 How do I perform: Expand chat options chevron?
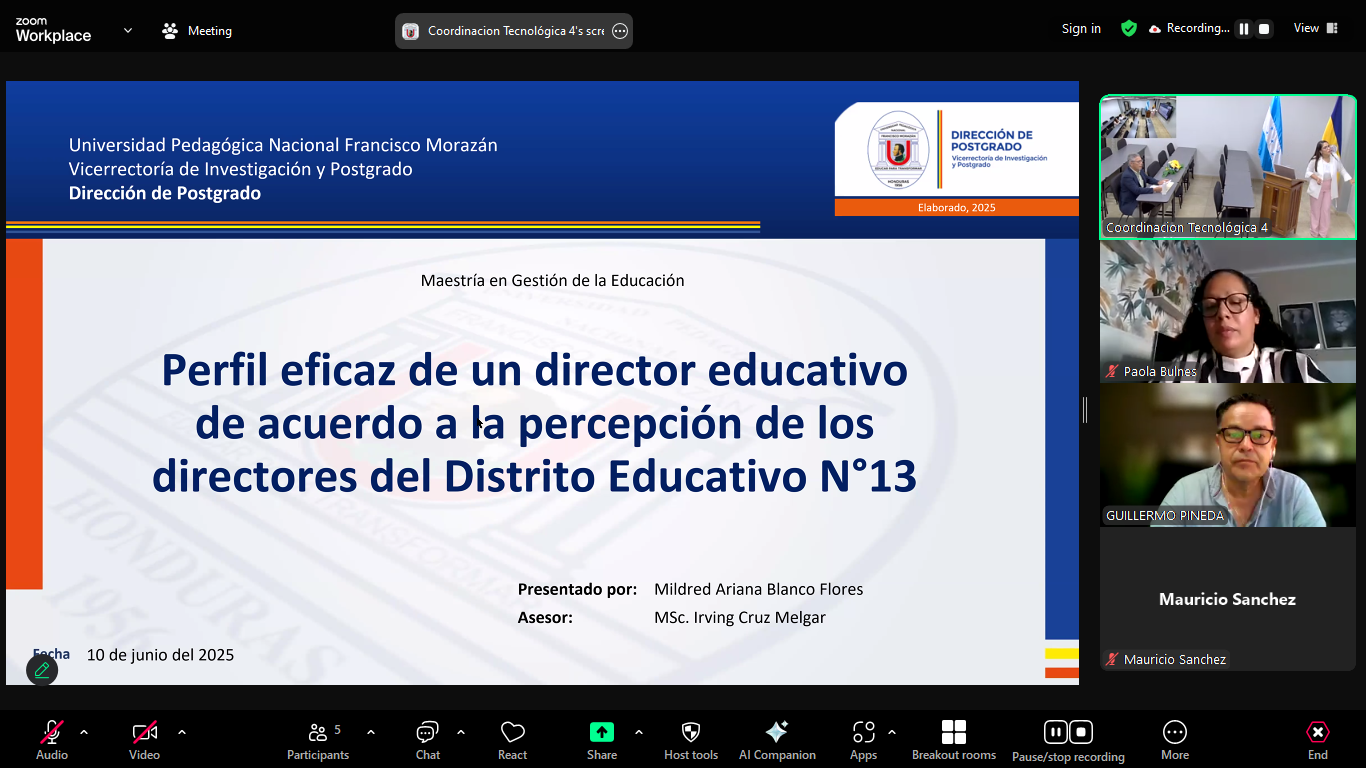pyautogui.click(x=461, y=732)
